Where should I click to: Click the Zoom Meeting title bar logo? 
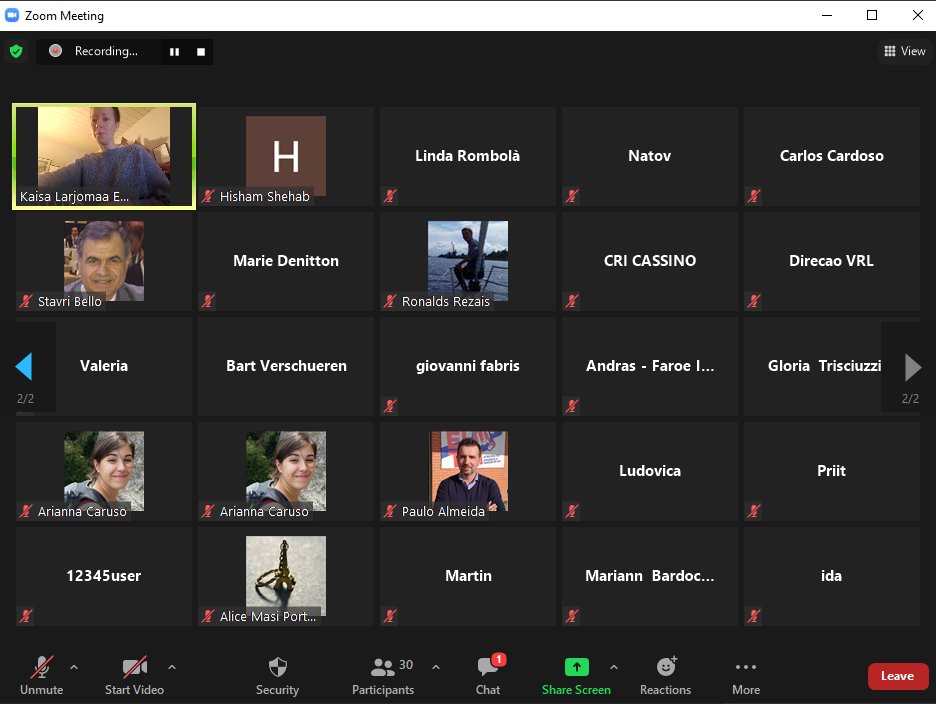(x=11, y=16)
